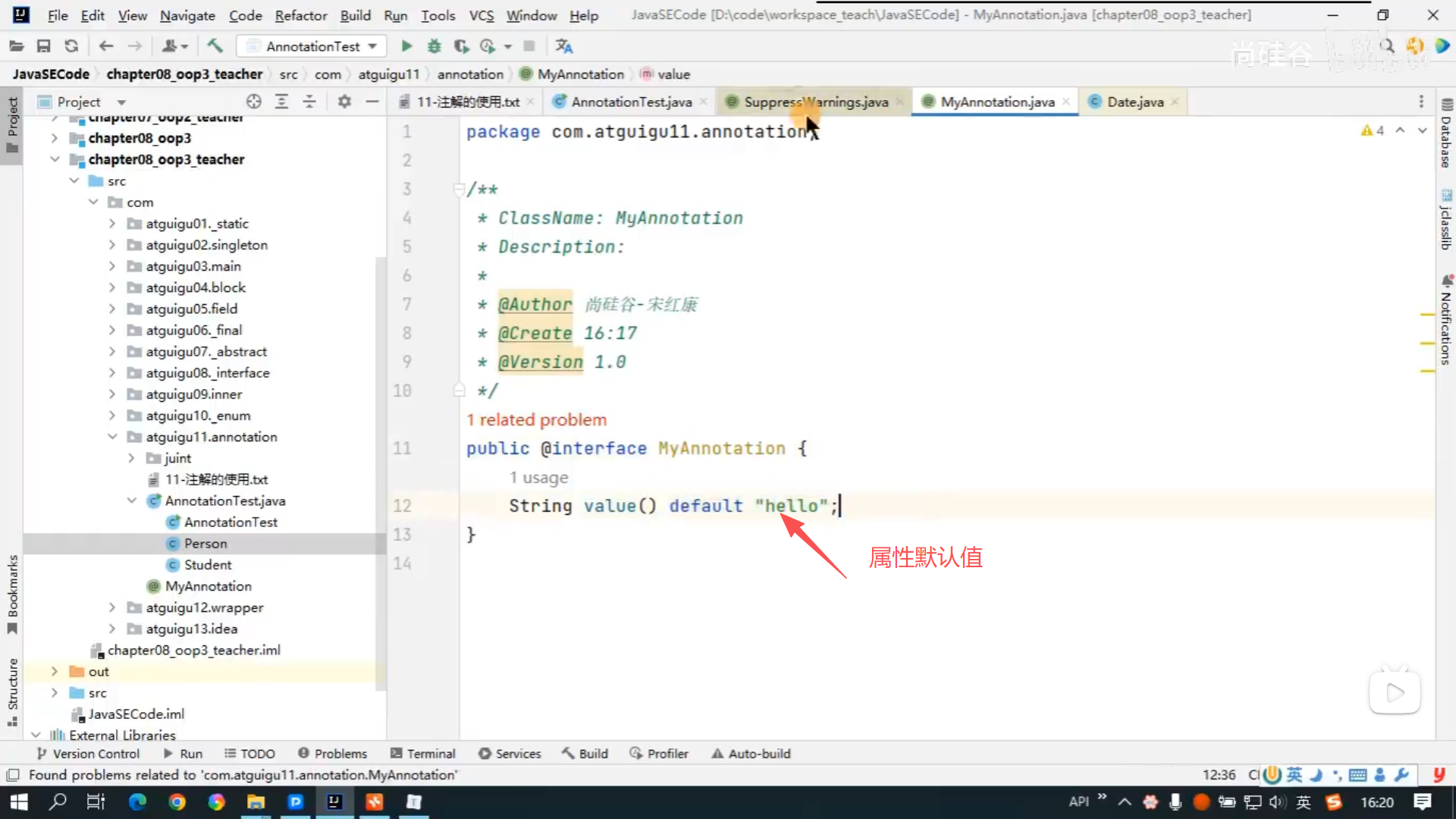Click the Build project hammer icon
The height and width of the screenshot is (819, 1456).
coord(215,46)
